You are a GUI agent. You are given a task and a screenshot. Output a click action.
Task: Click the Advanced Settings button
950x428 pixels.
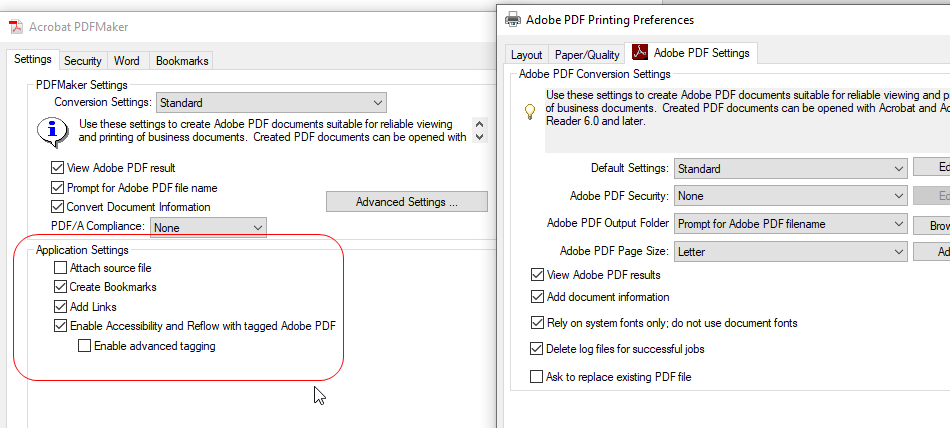[407, 202]
